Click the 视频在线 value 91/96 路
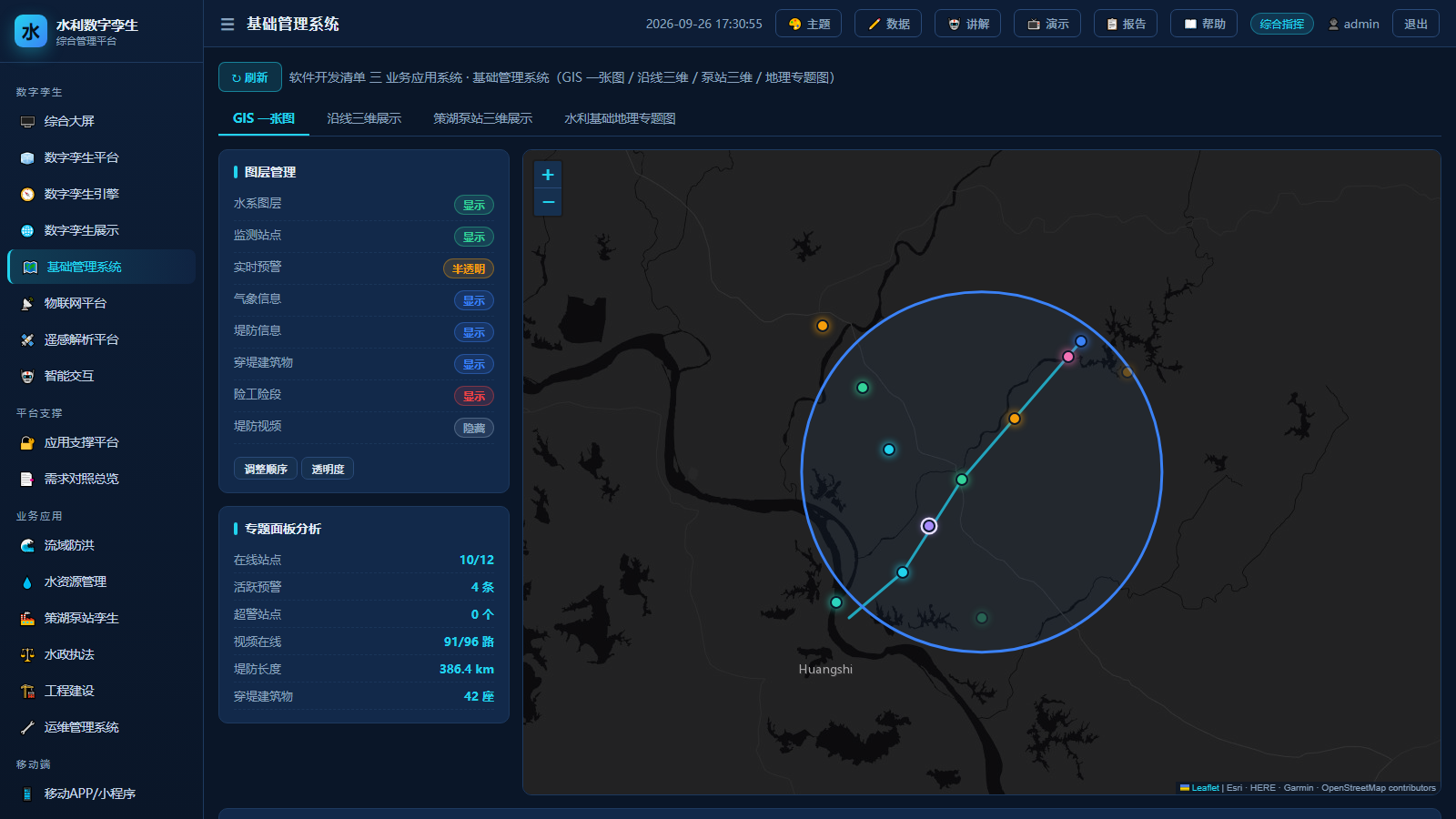 click(469, 642)
